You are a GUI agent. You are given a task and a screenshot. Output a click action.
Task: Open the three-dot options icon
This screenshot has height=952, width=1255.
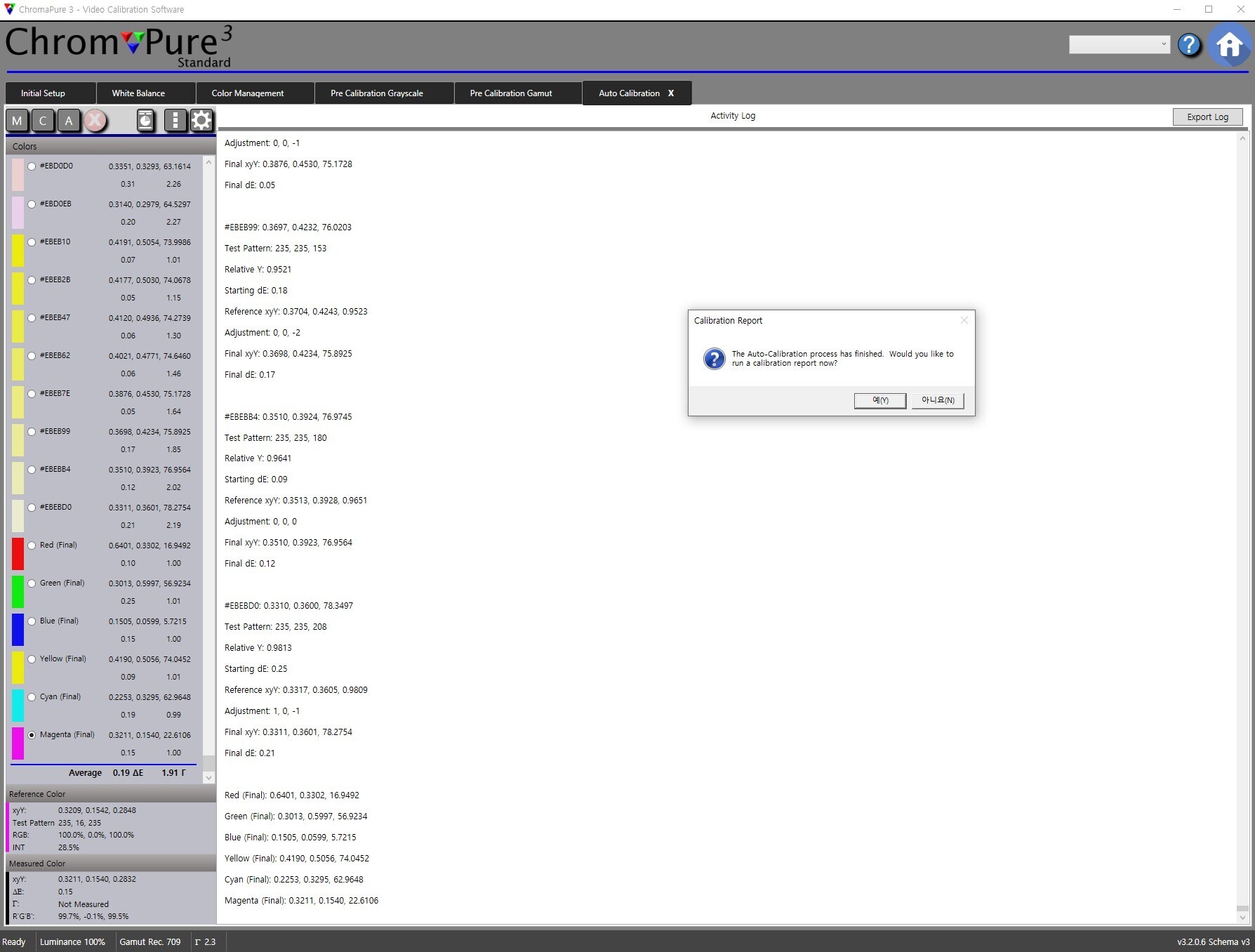[x=175, y=121]
